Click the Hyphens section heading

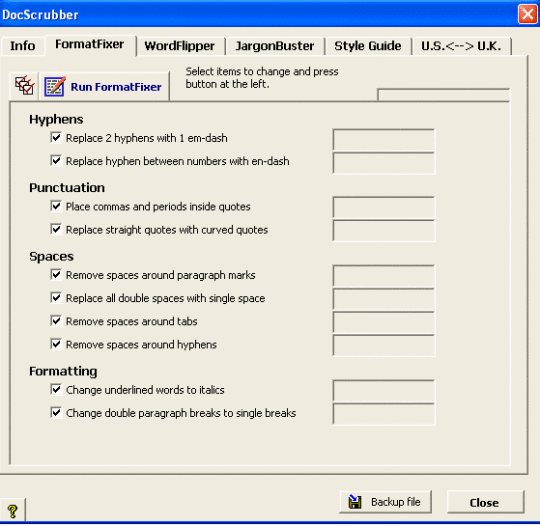(56, 120)
